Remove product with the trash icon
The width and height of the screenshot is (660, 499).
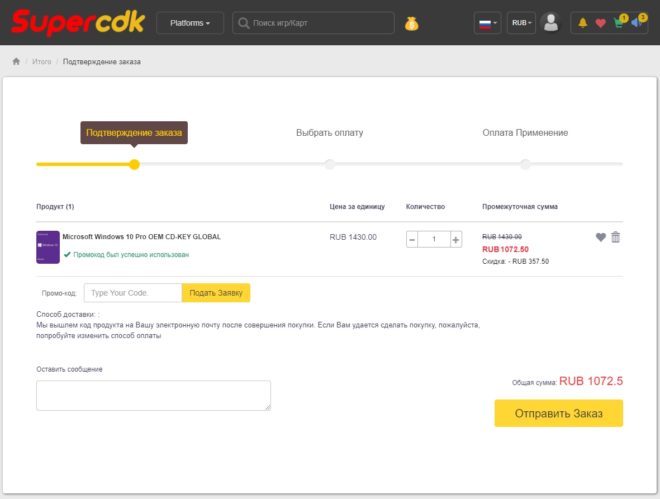pos(615,237)
